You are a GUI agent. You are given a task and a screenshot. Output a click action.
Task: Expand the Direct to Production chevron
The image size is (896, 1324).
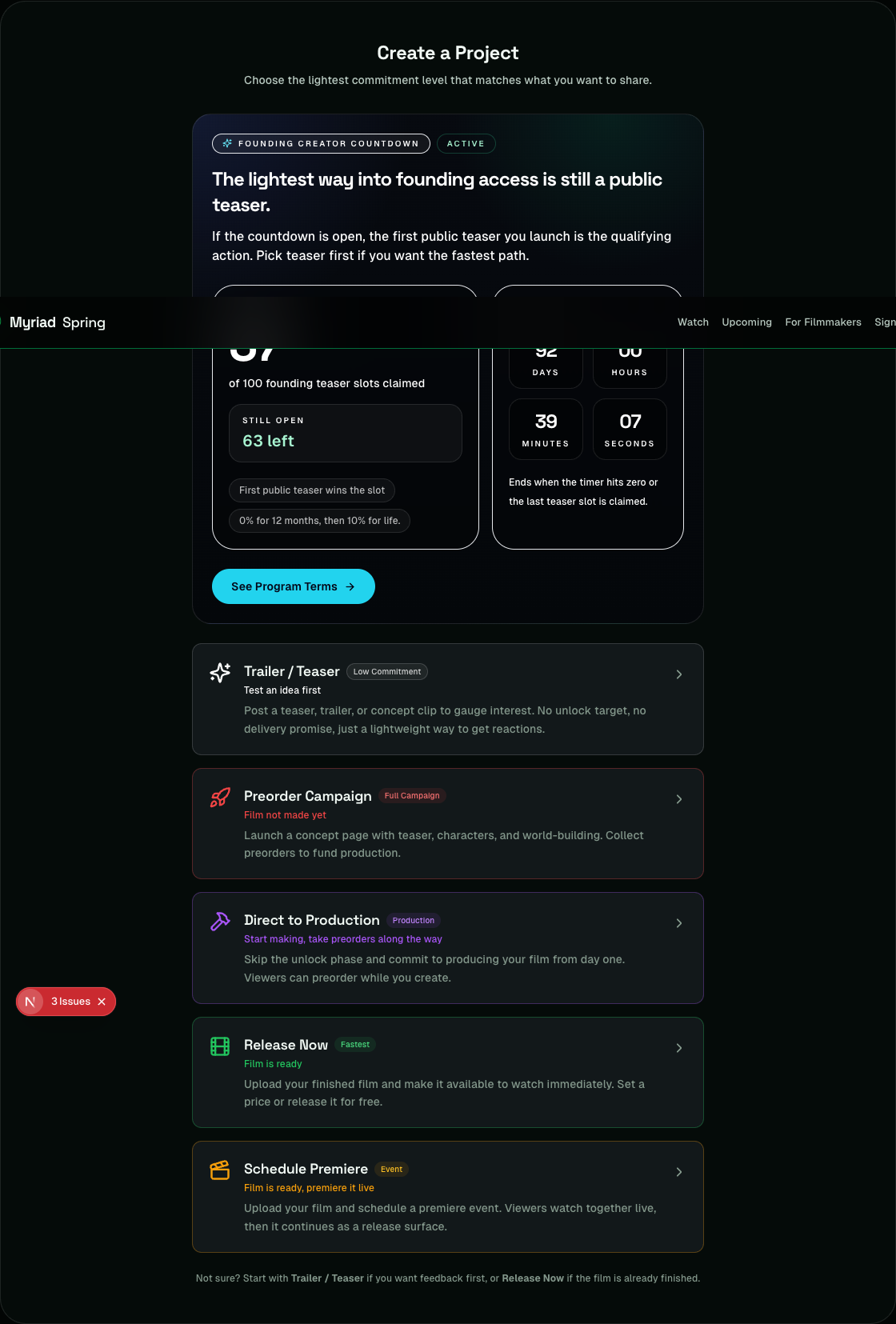click(x=679, y=923)
